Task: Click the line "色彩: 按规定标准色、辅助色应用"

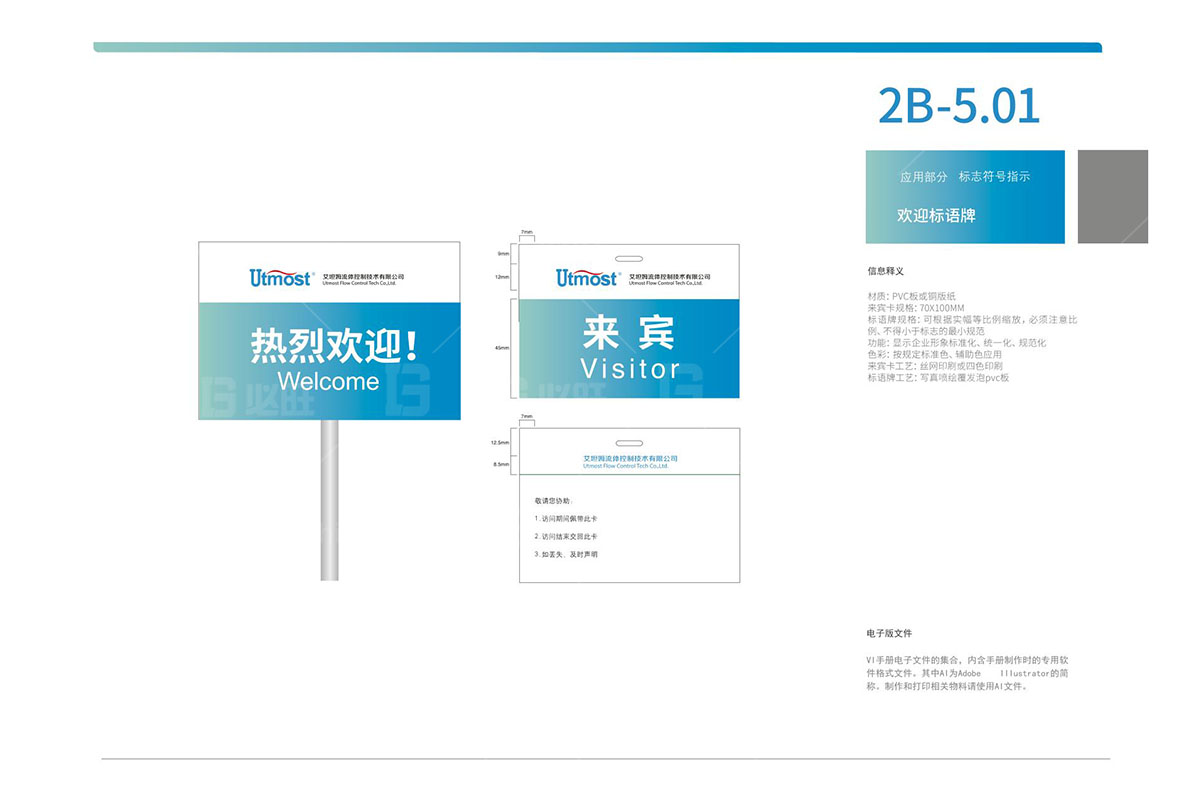Action: [934, 354]
